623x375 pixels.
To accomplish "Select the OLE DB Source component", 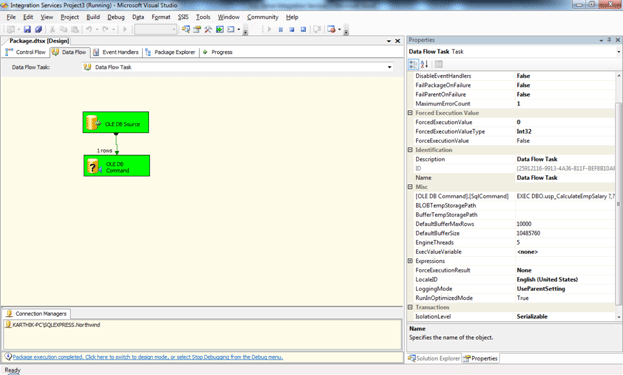I will click(116, 122).
